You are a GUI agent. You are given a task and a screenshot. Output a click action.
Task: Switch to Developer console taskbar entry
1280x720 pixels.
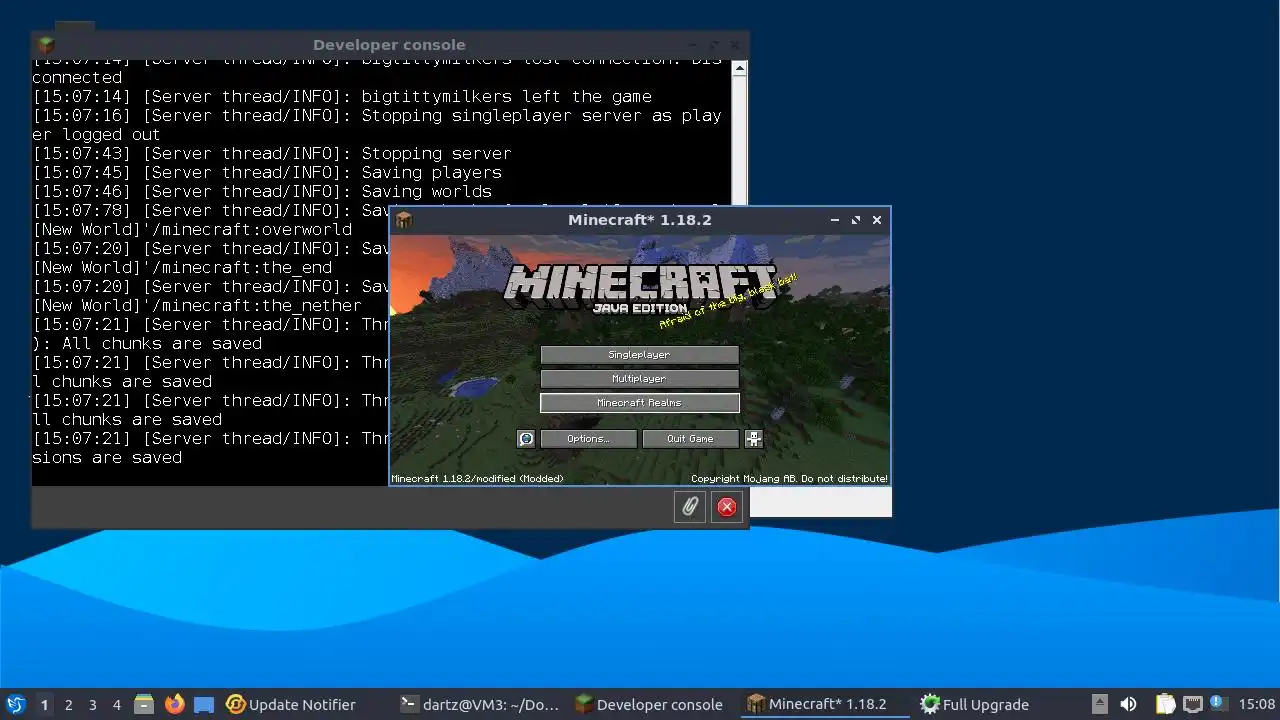(x=649, y=704)
